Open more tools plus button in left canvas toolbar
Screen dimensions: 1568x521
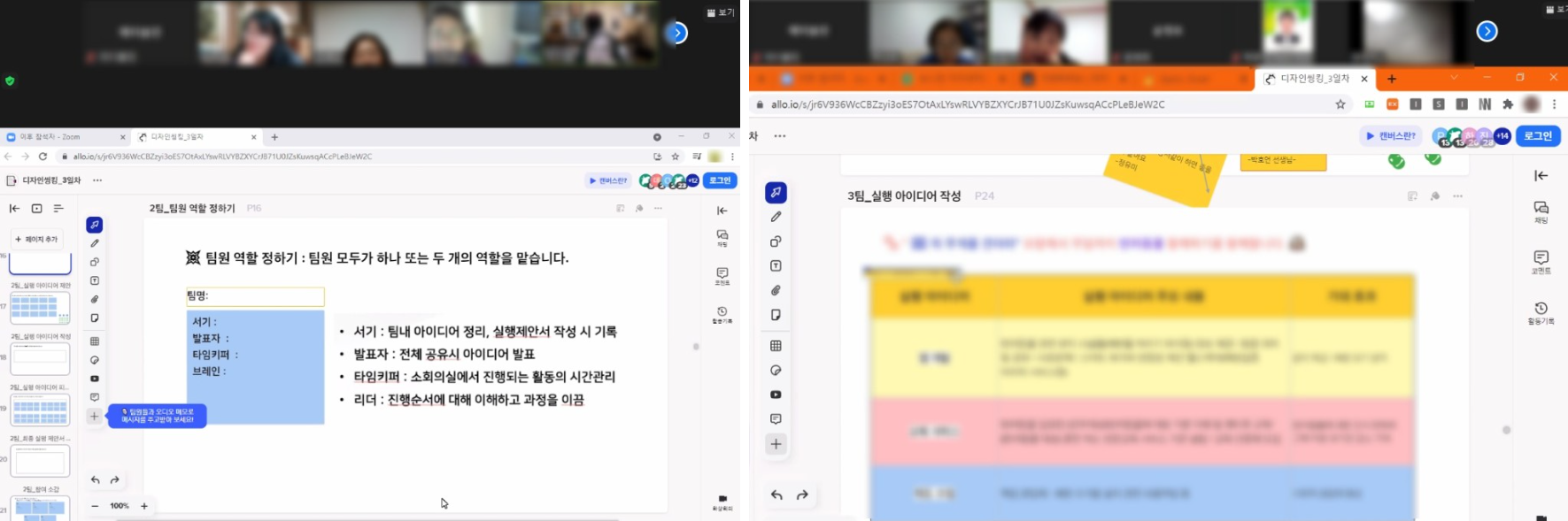(95, 416)
